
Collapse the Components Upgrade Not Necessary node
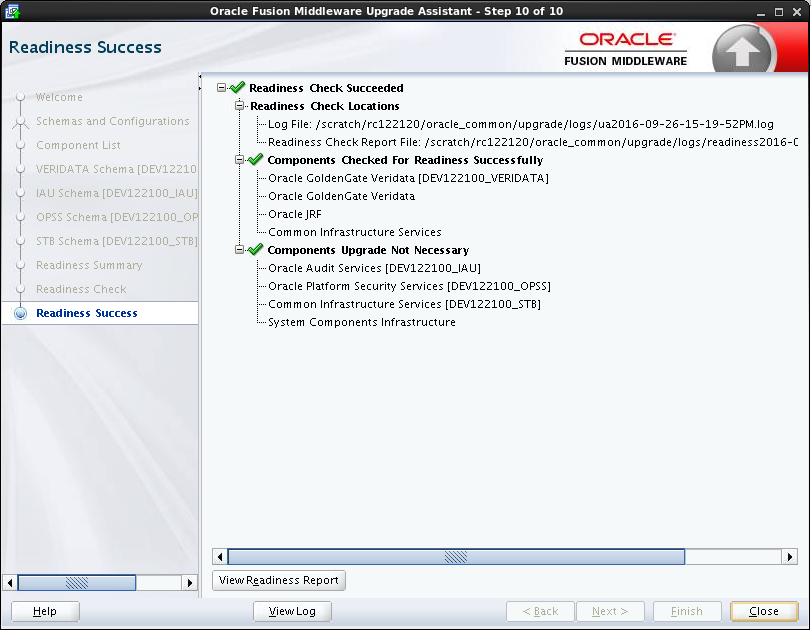239,249
